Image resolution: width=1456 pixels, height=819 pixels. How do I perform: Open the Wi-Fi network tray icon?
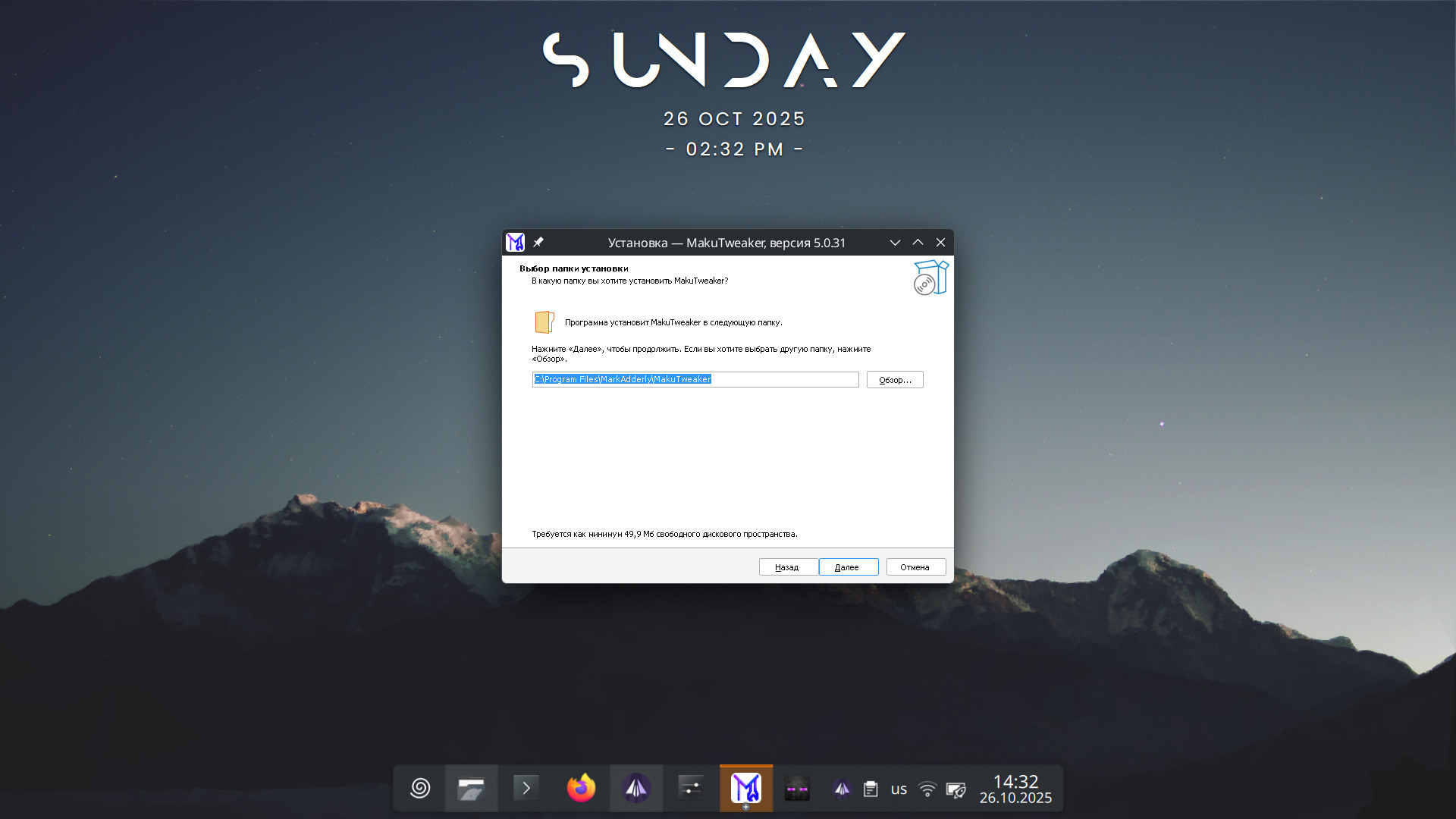[927, 789]
